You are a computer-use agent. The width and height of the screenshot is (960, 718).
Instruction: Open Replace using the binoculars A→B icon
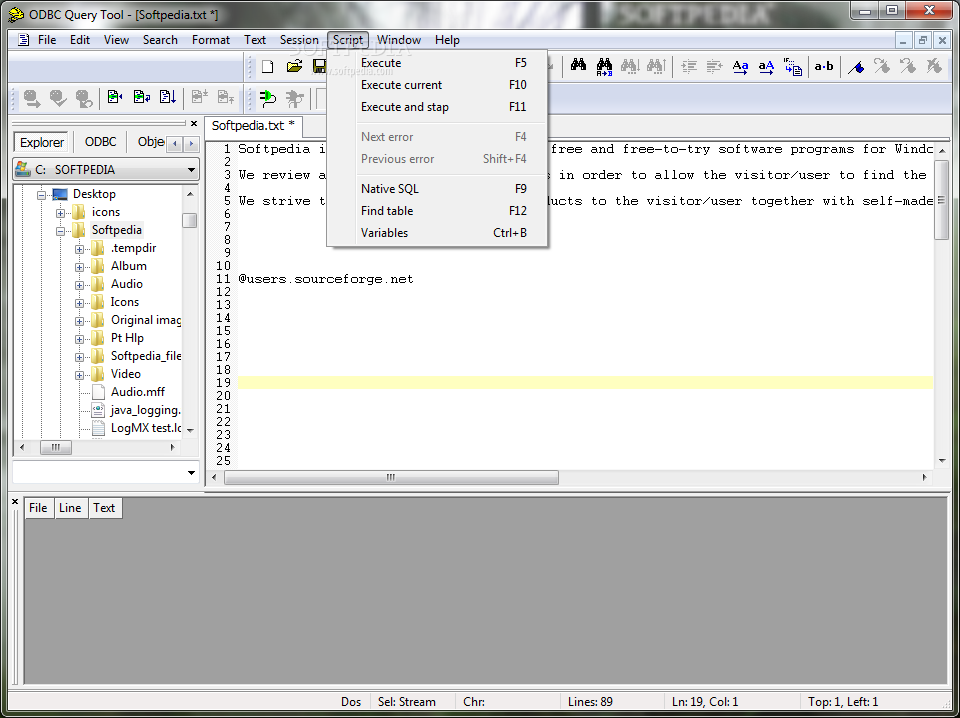604,66
